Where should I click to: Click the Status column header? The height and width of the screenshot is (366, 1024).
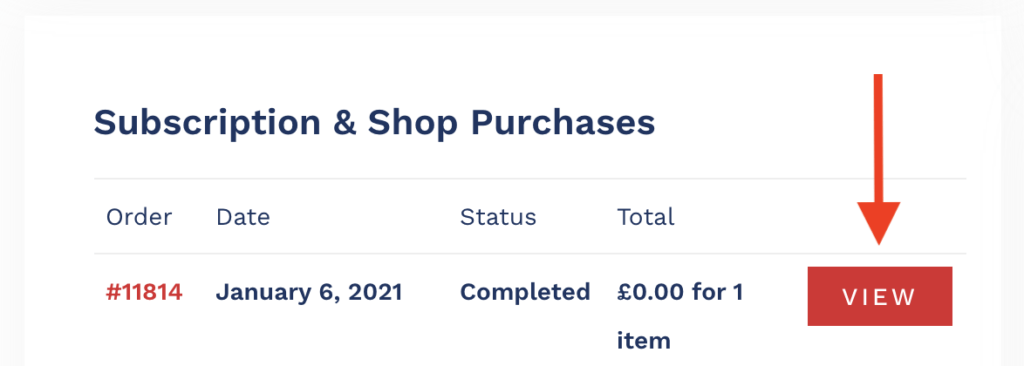point(498,216)
